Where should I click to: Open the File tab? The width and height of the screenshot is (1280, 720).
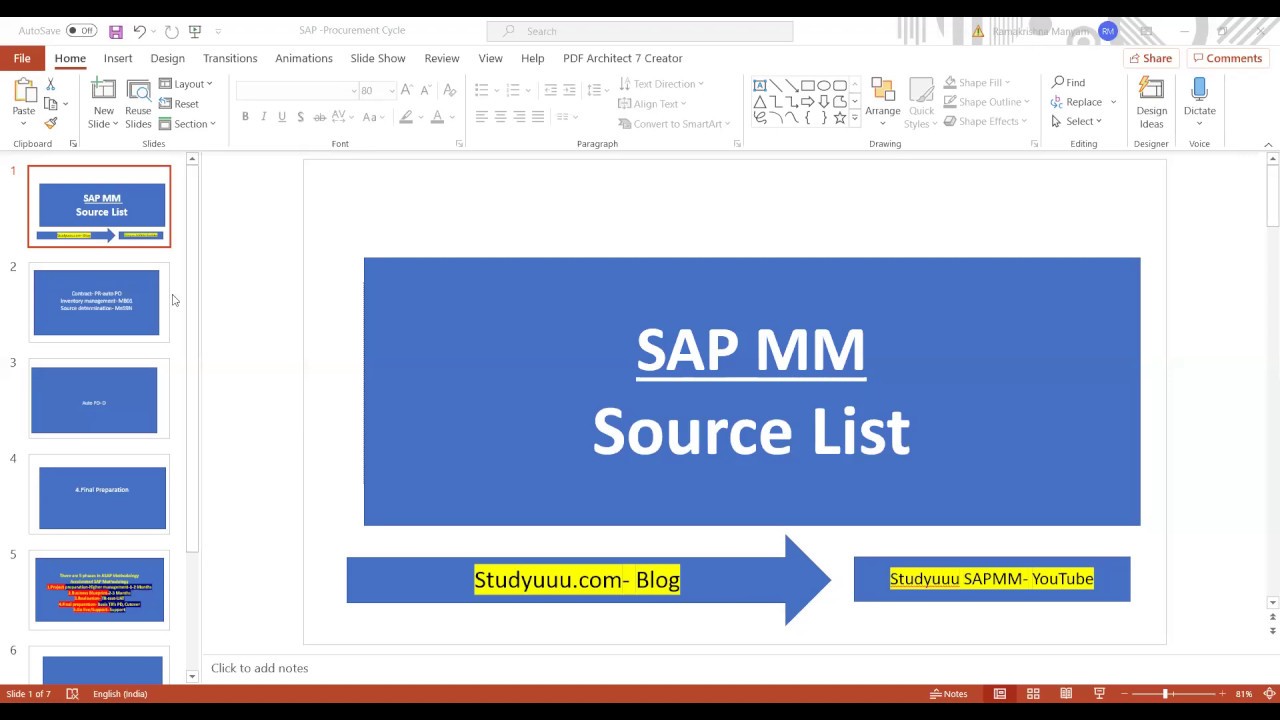pos(22,58)
